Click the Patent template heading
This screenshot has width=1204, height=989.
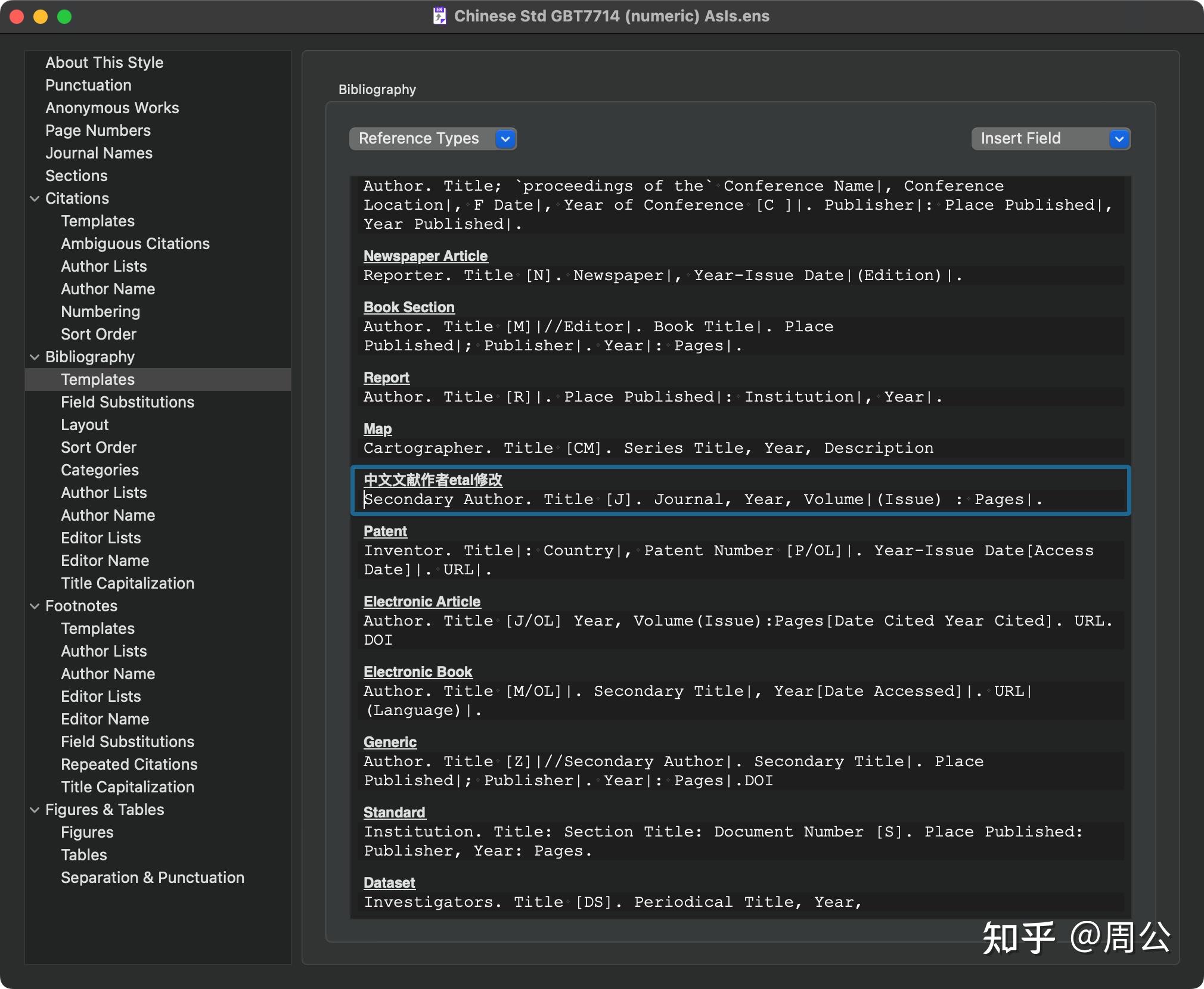pos(384,531)
